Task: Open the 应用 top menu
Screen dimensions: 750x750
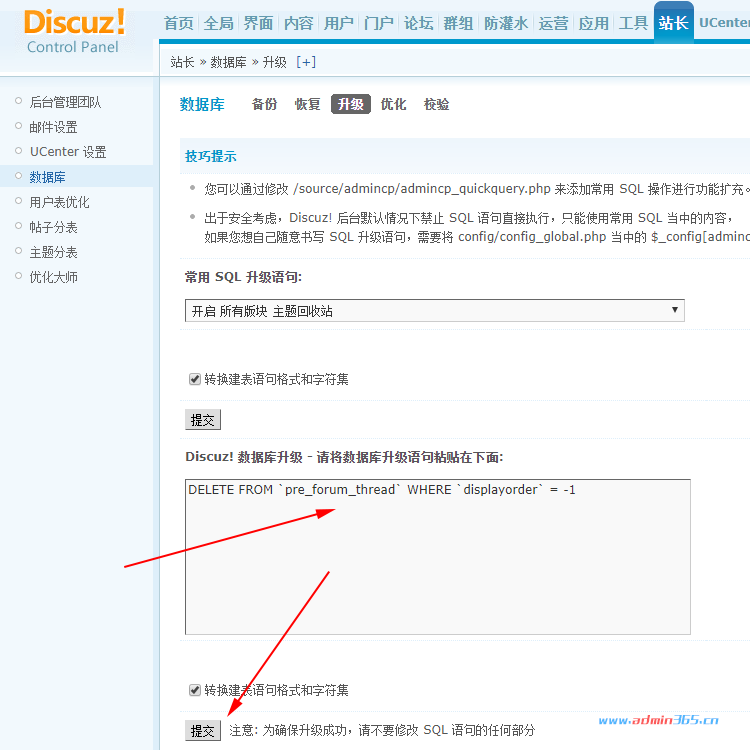Action: point(594,23)
